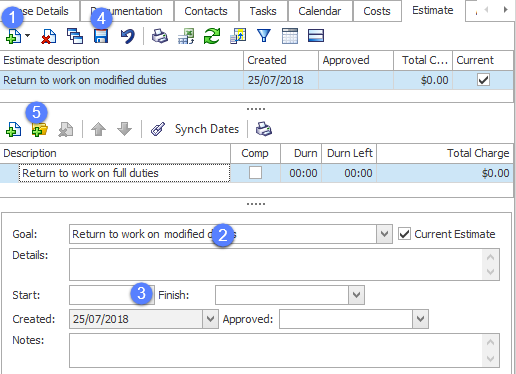This screenshot has width=516, height=374.
Task: Click the Finish date input field
Action: coord(282,295)
